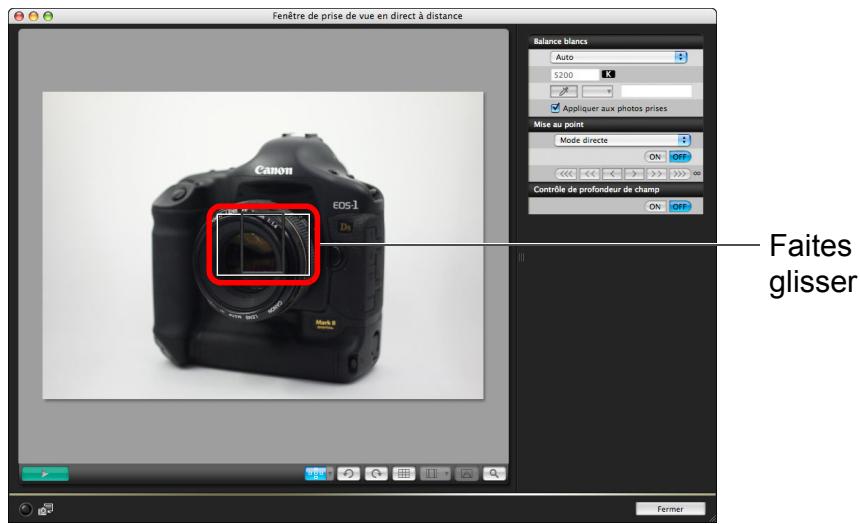
Task: Open the arrow beside the AF point display button
Action: coord(330,474)
